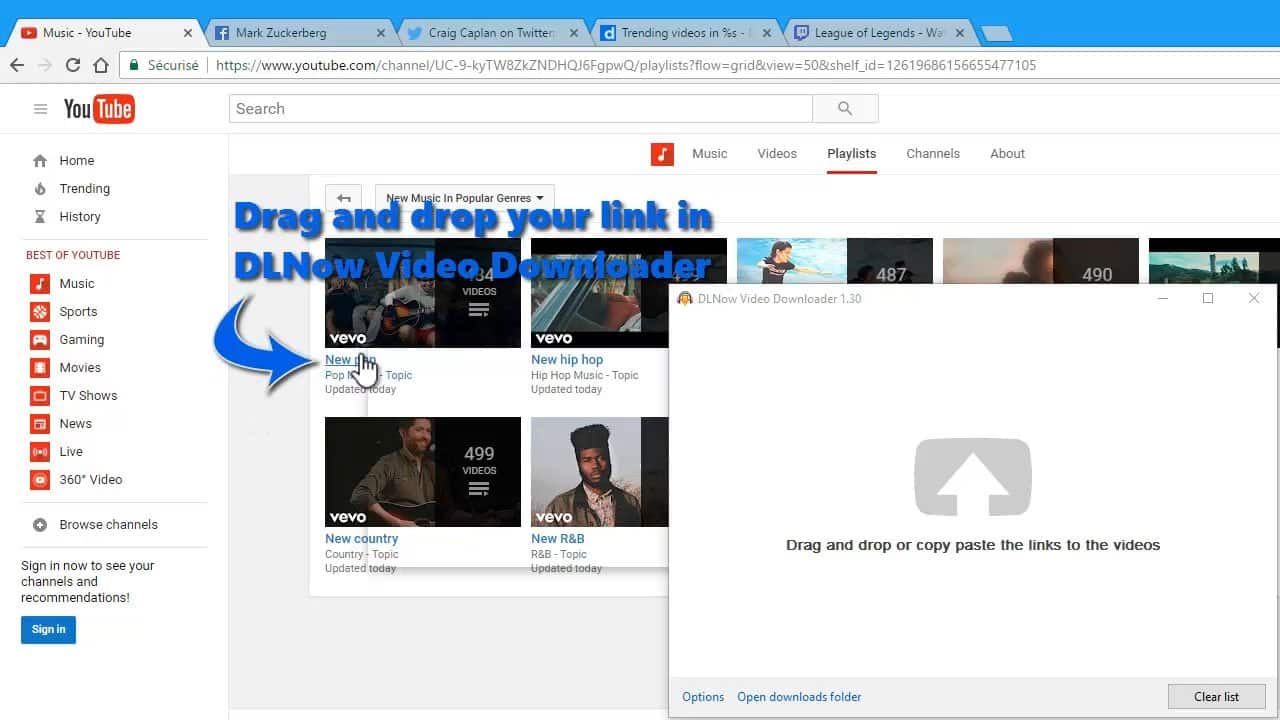Open the playlist thumbnail with 487 videos

pyautogui.click(x=834, y=261)
